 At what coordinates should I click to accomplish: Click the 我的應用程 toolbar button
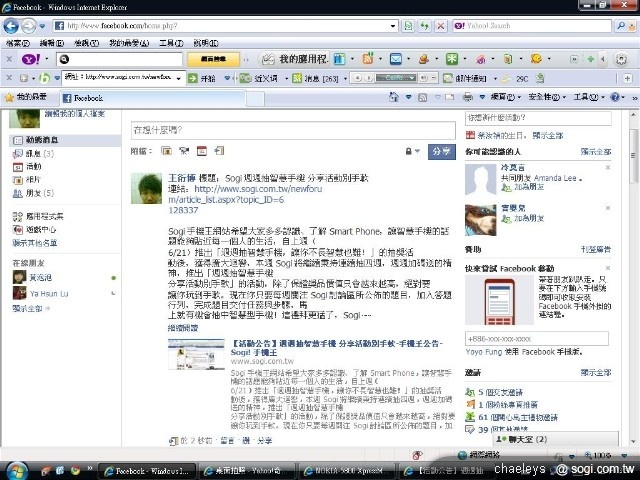click(x=295, y=59)
